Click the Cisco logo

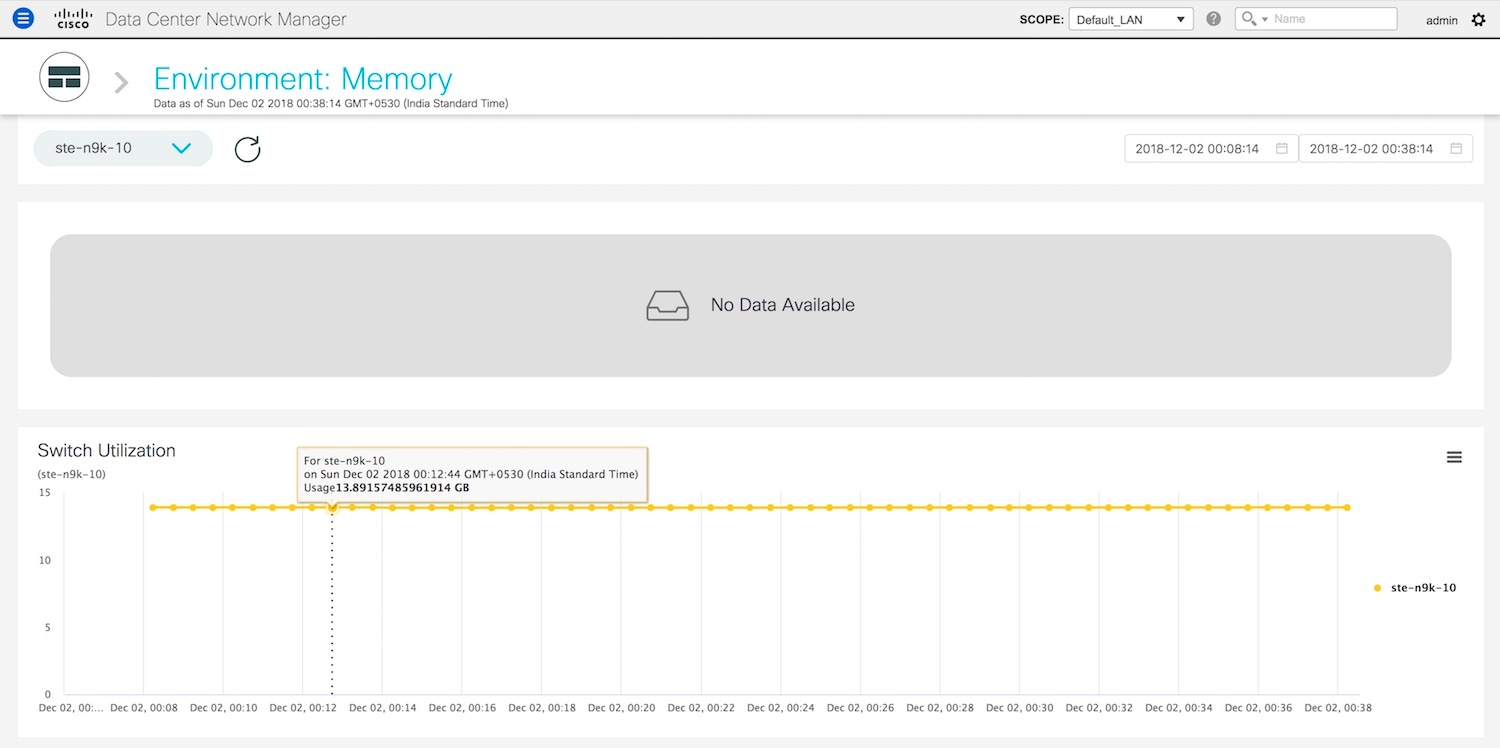pyautogui.click(x=73, y=19)
